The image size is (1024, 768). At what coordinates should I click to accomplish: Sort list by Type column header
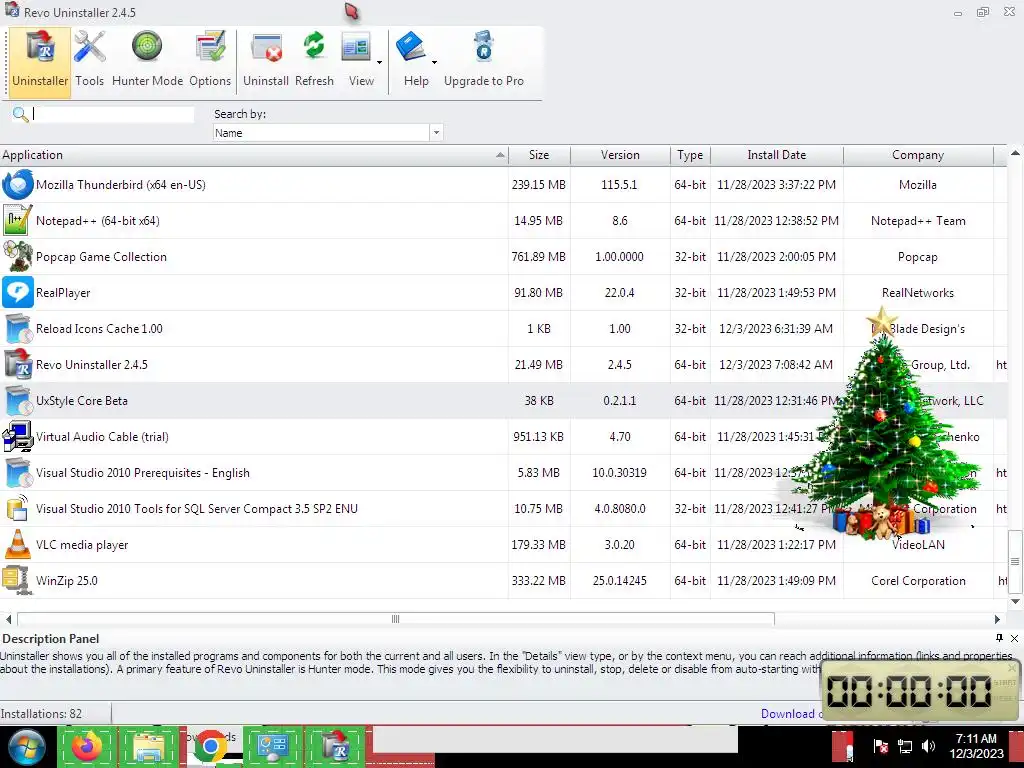click(690, 155)
